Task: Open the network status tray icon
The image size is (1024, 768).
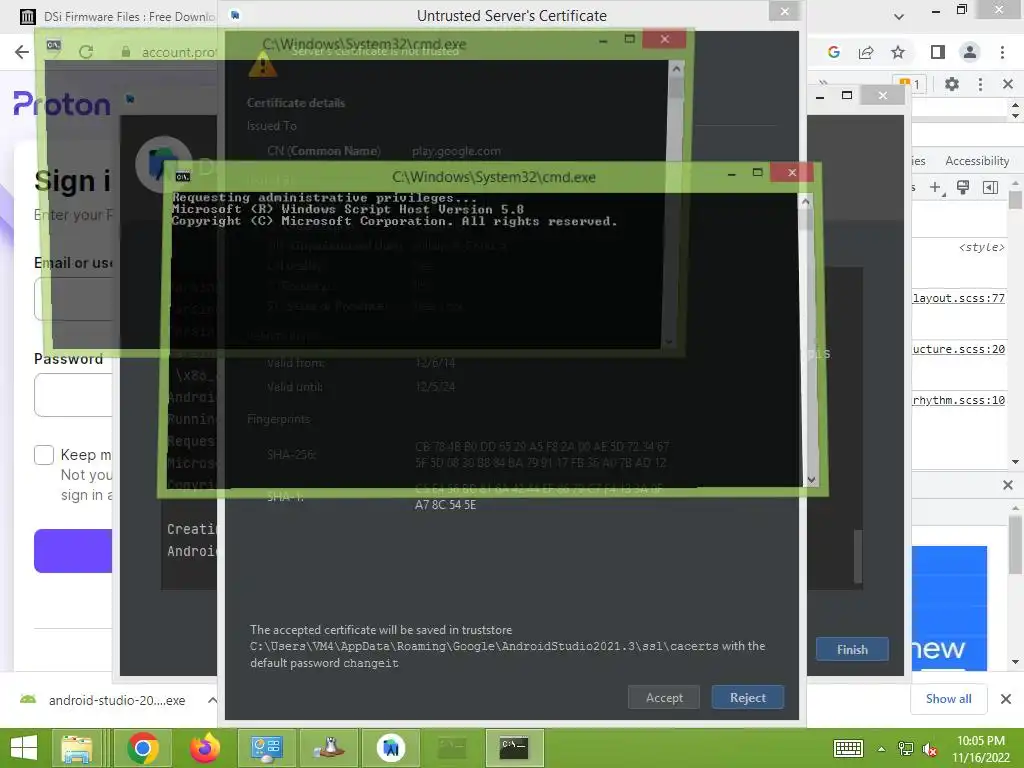Action: coord(905,749)
